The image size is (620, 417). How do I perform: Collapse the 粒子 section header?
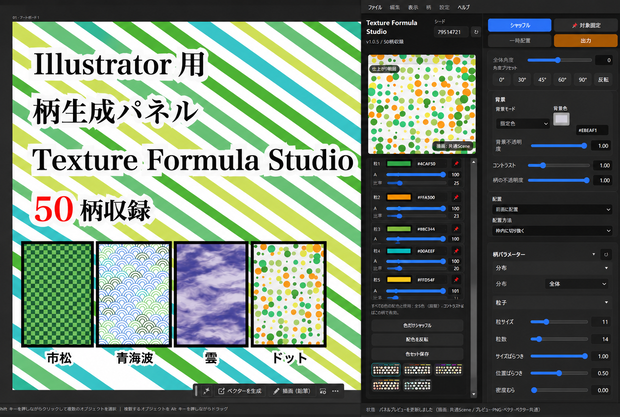[552, 303]
